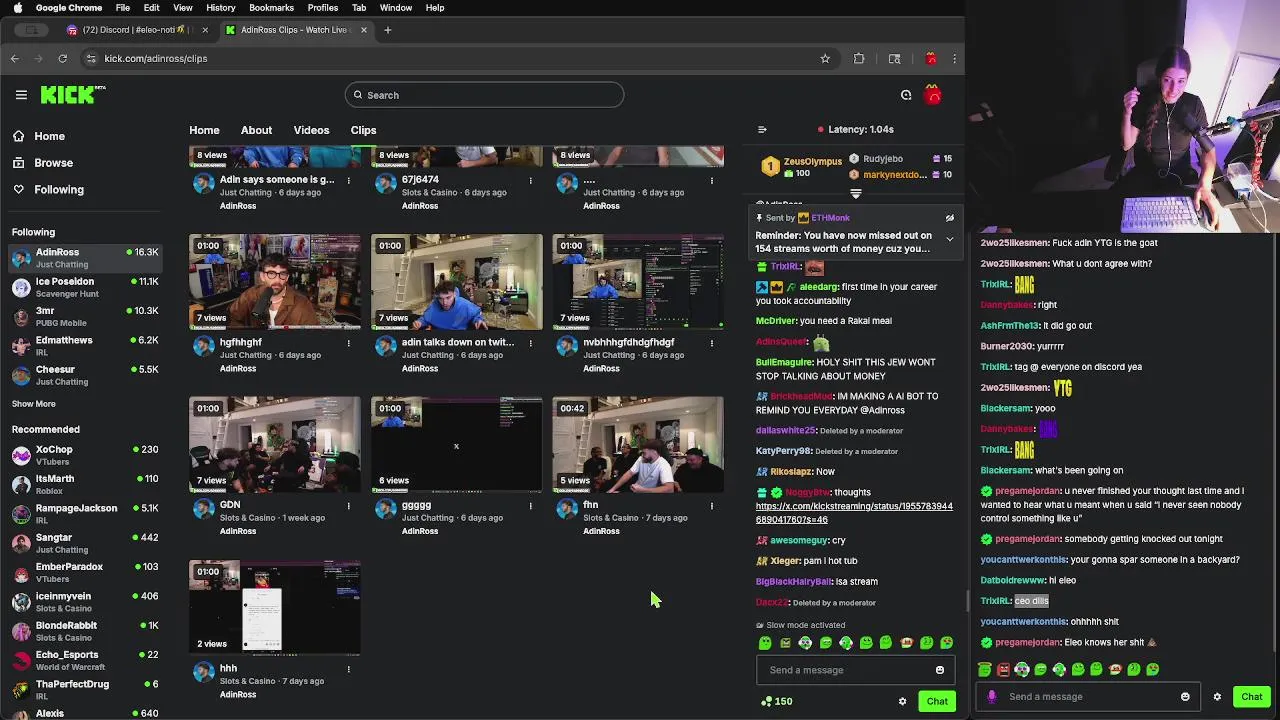Open options menu for the 'hgfhhghf' clip
Viewport: 1280px width, 720px height.
[x=349, y=343]
